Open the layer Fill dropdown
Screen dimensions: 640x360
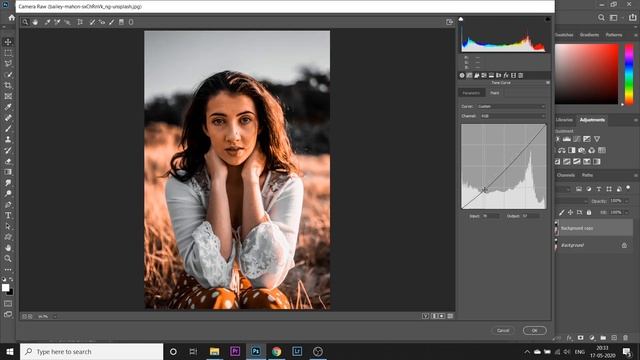(x=627, y=212)
